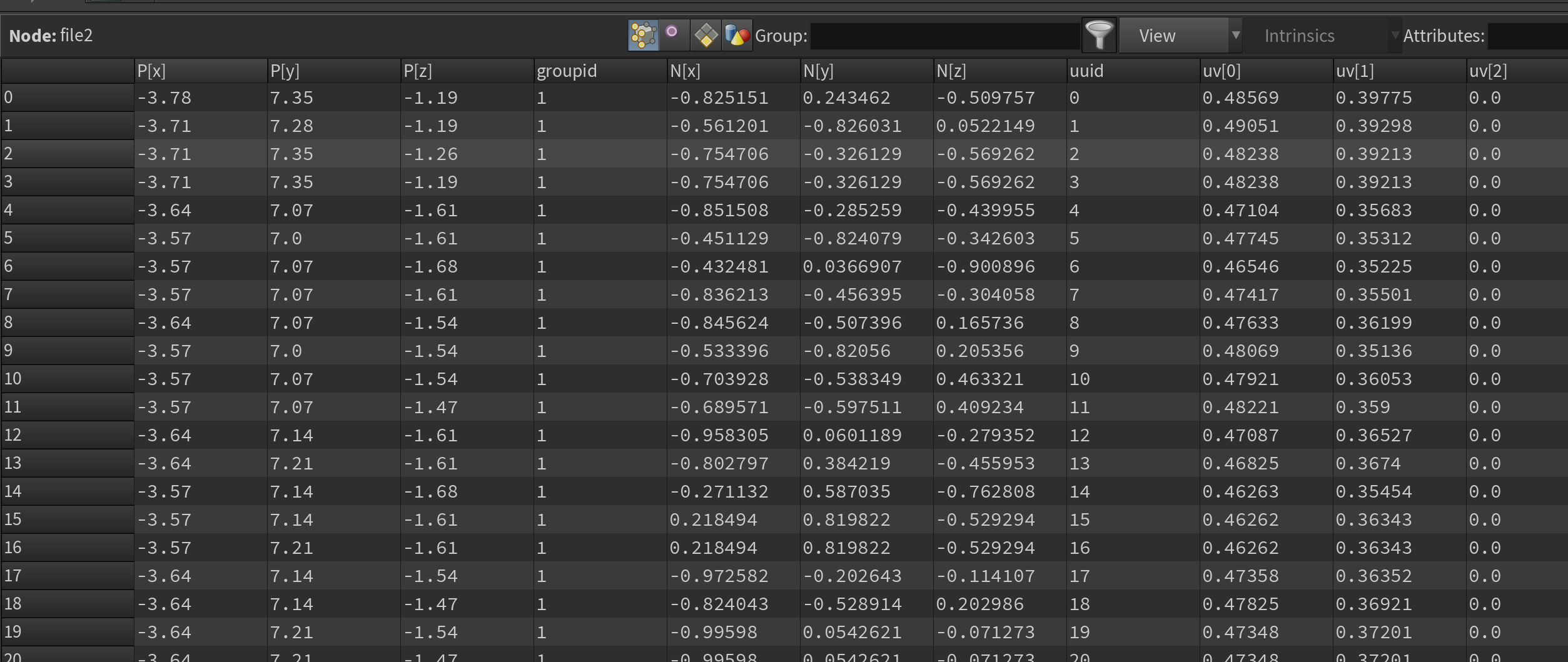Select row header 13

pos(68,463)
